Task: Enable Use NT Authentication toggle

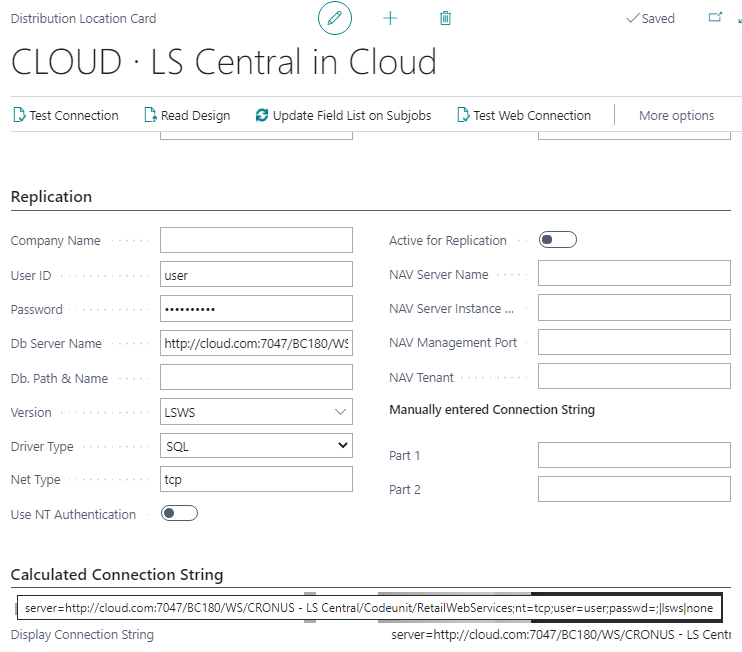Action: point(180,514)
